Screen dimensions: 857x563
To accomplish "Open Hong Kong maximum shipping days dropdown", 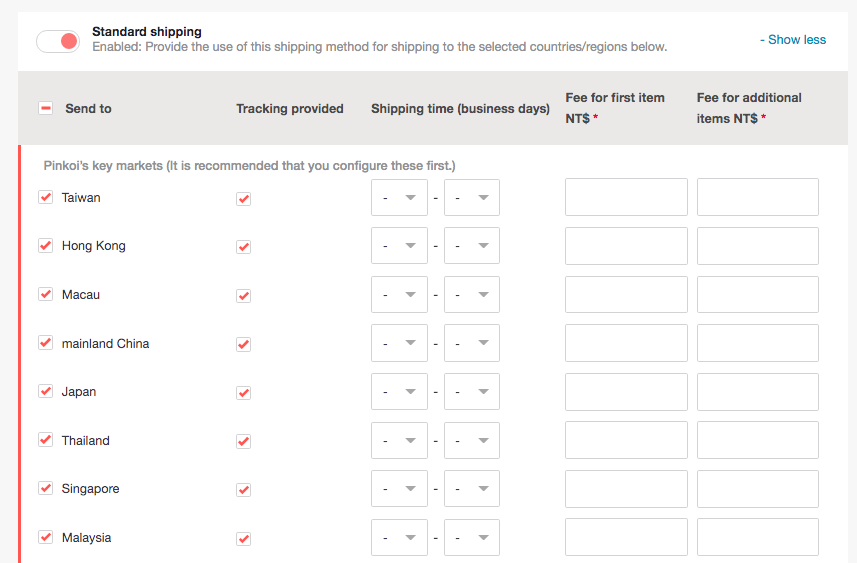I will 472,246.
